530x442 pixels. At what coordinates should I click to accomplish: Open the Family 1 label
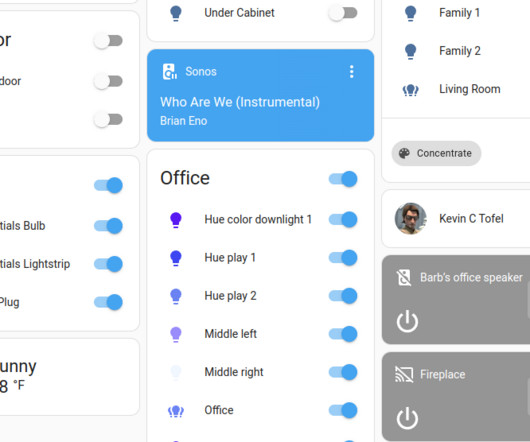459,13
